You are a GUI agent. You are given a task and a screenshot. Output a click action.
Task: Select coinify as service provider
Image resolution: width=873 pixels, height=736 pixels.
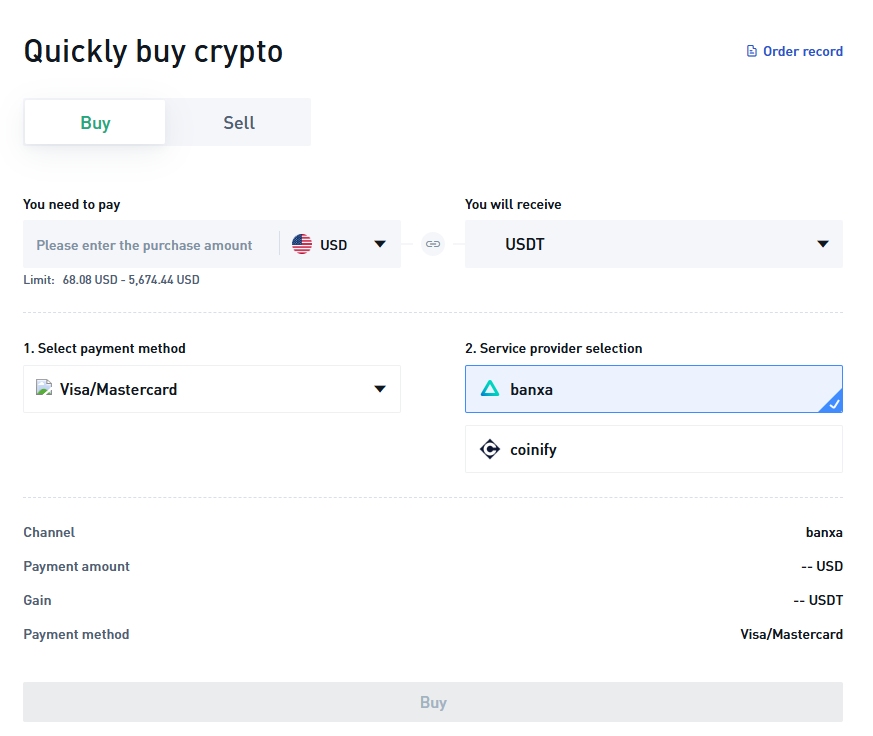click(x=653, y=449)
